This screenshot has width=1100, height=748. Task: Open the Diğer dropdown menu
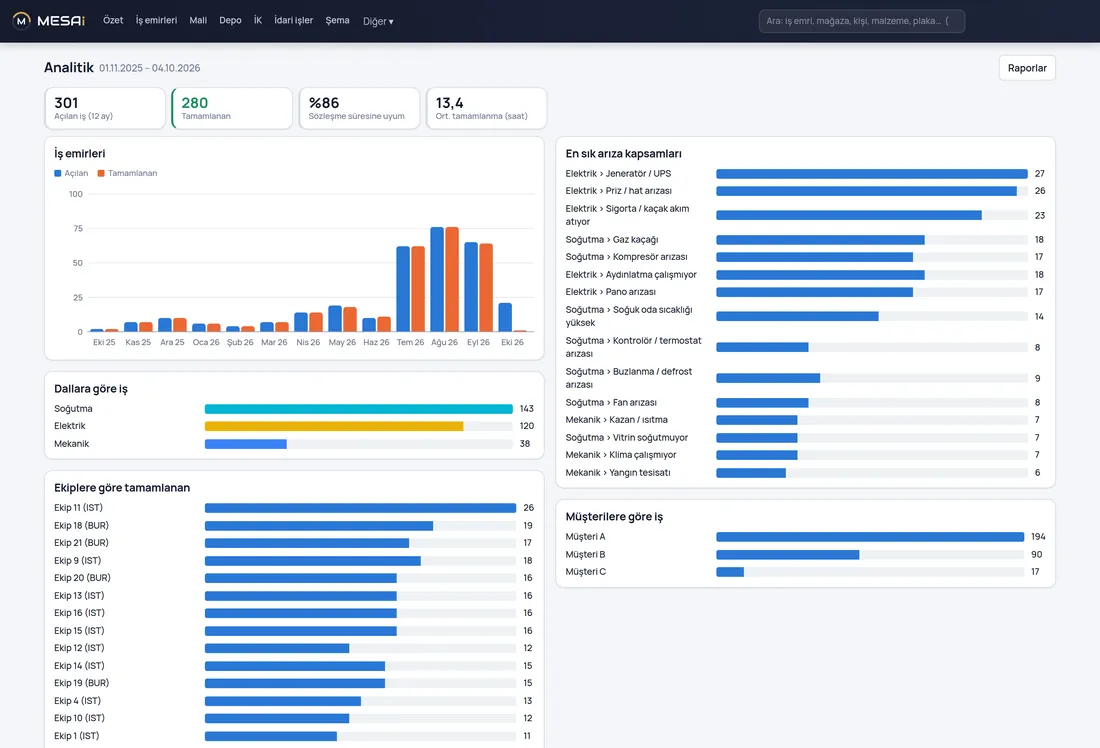tap(378, 21)
